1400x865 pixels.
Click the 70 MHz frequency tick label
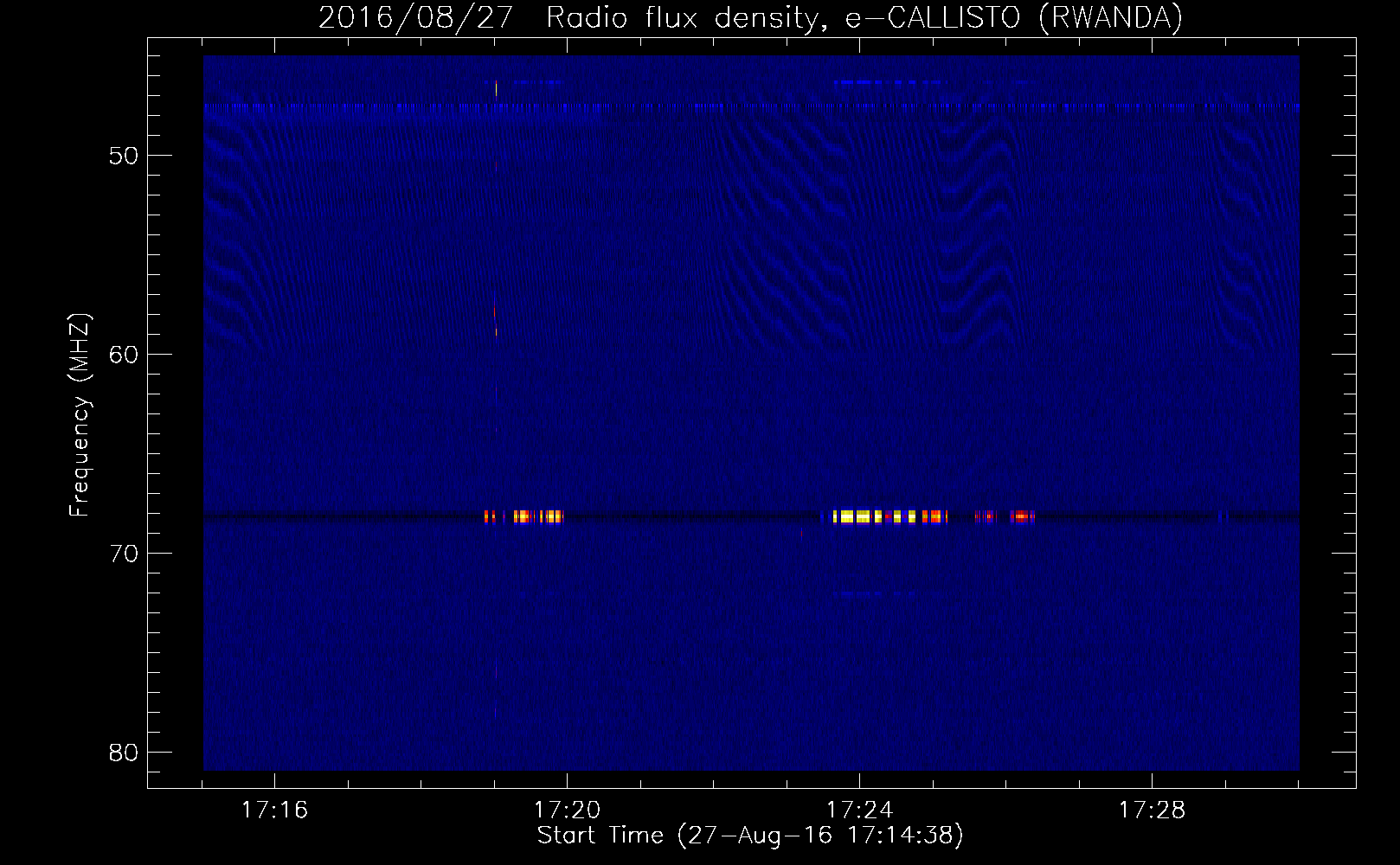(125, 554)
